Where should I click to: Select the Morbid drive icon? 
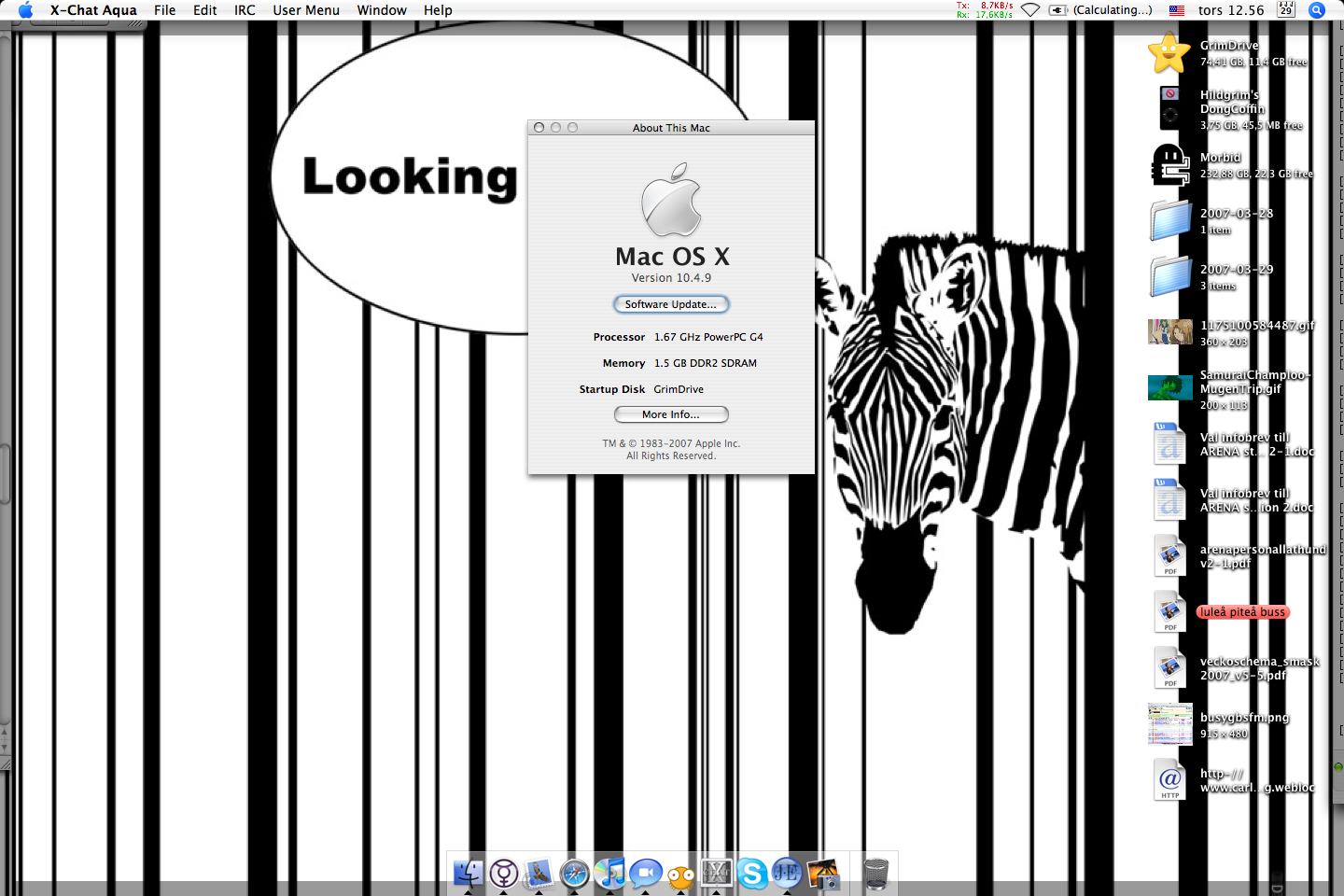[1169, 165]
